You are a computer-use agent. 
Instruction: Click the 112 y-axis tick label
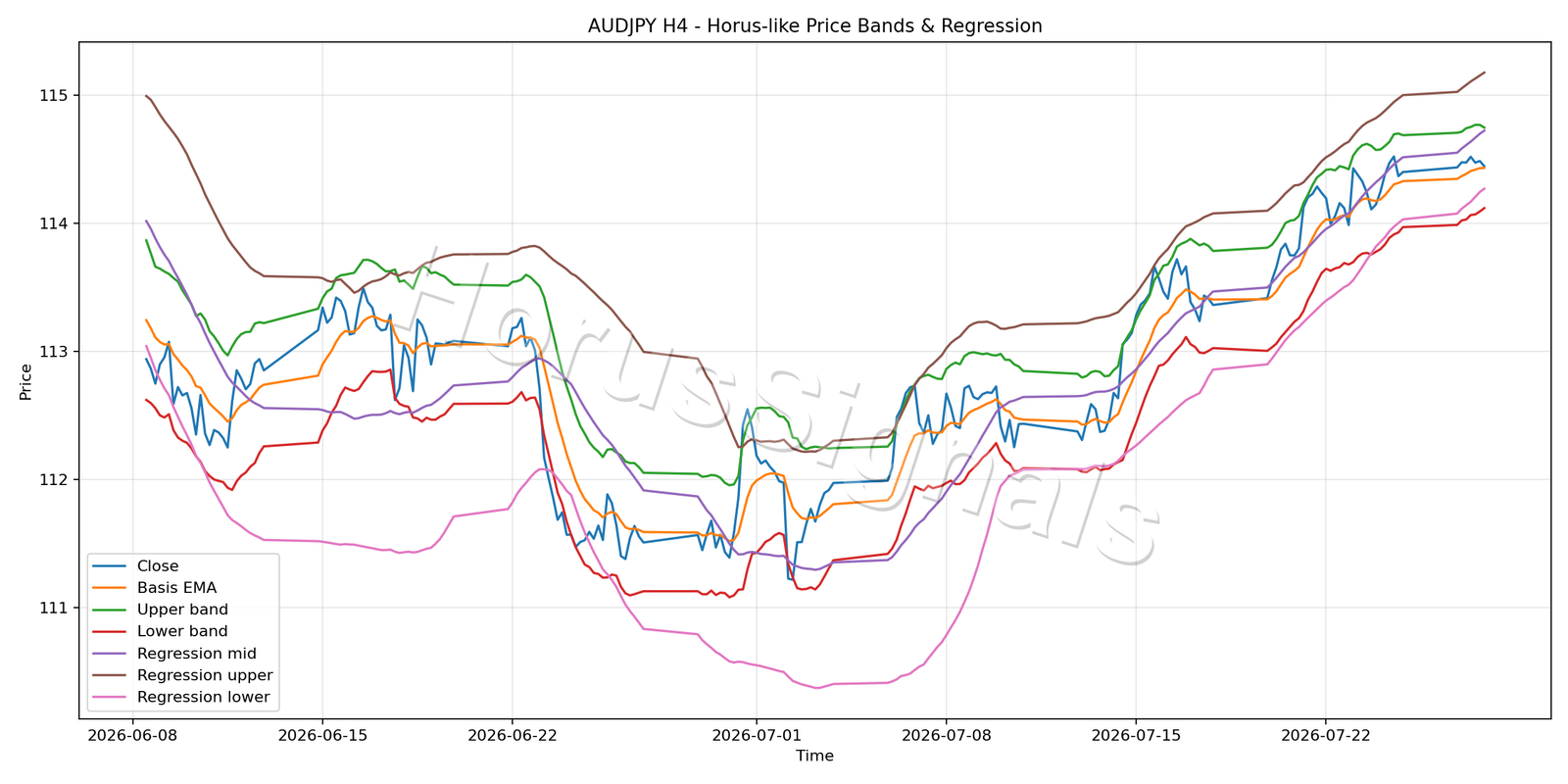pos(54,479)
